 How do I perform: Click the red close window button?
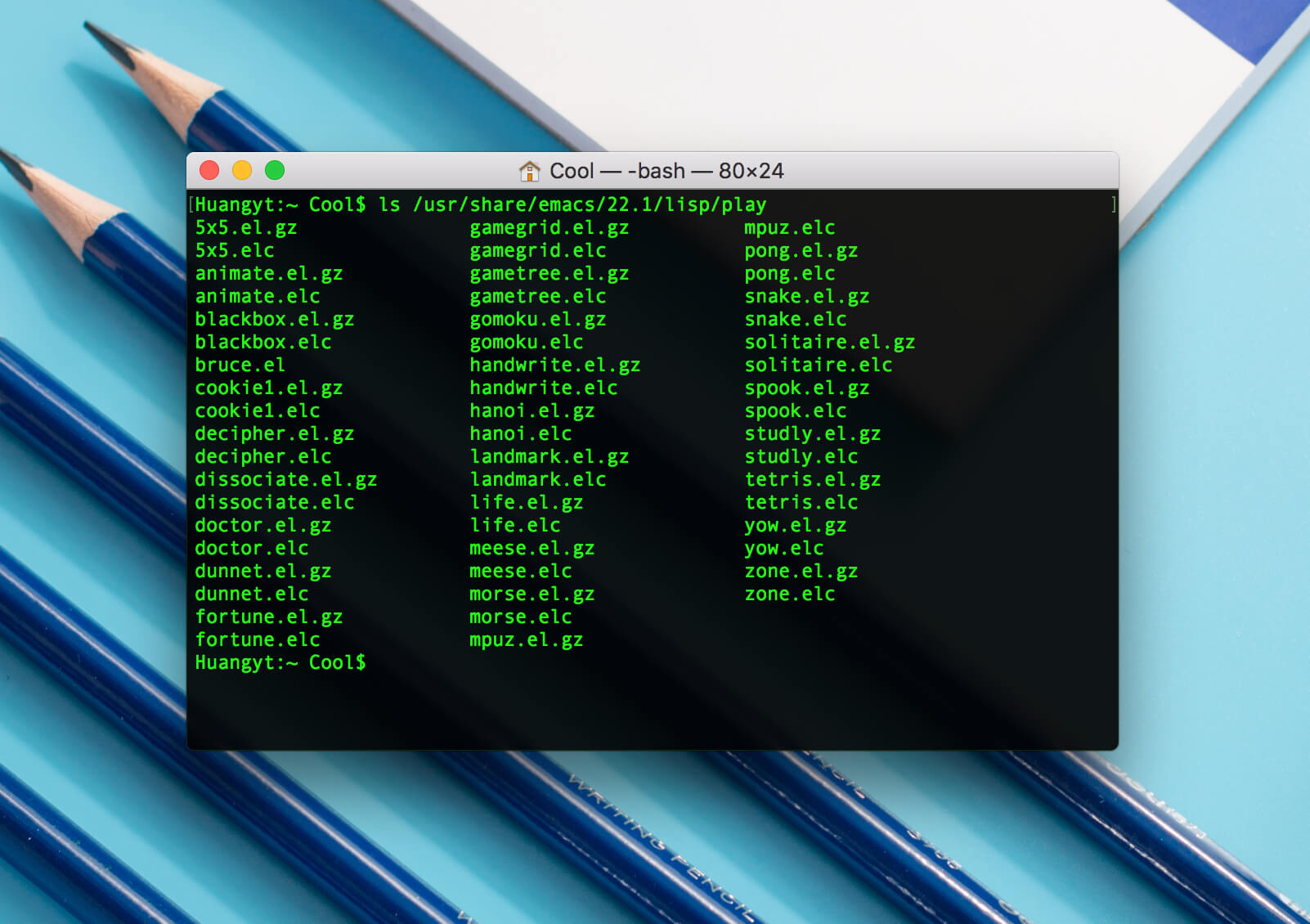[x=209, y=170]
